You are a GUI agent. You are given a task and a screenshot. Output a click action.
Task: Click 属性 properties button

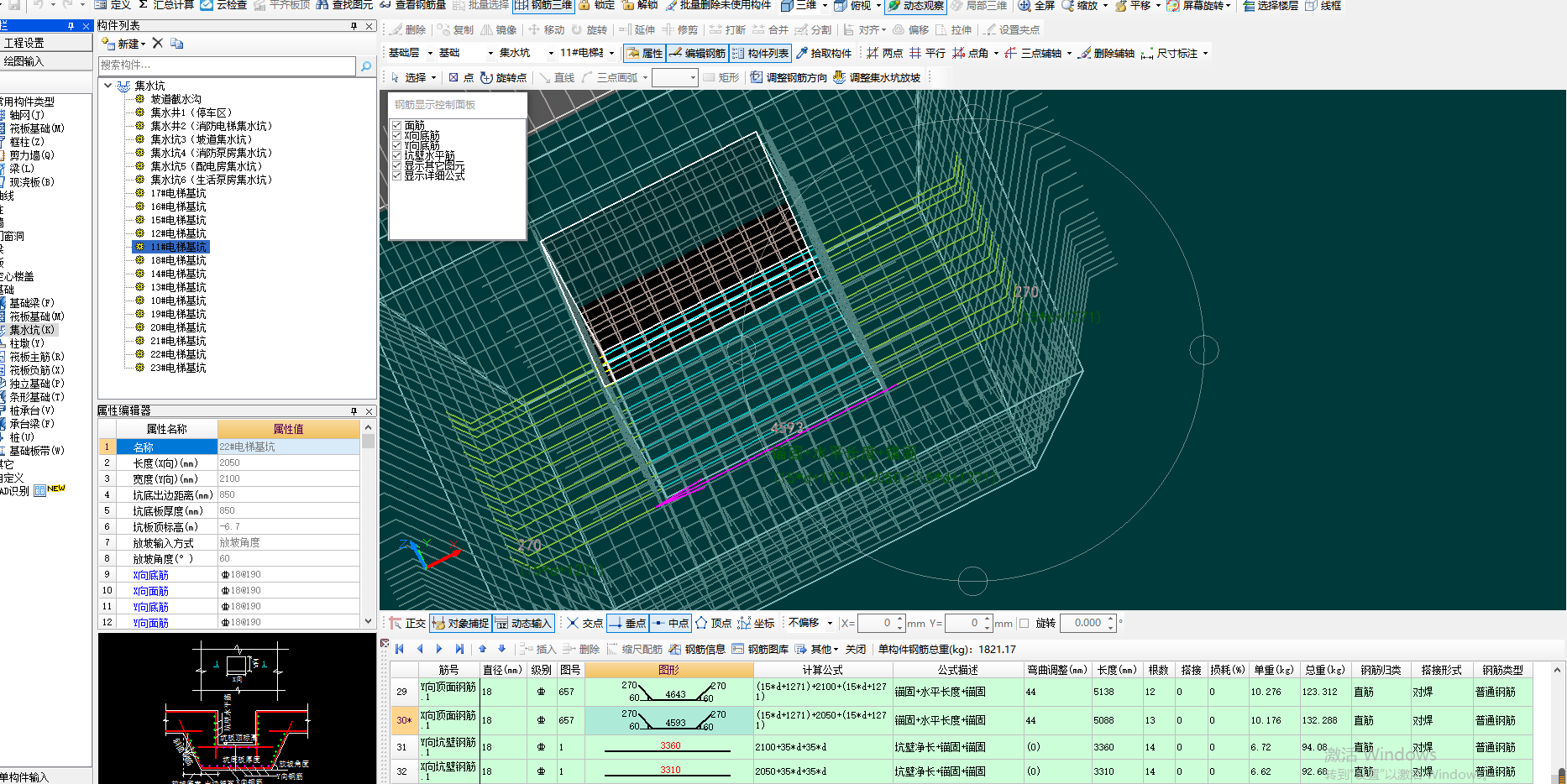(645, 53)
